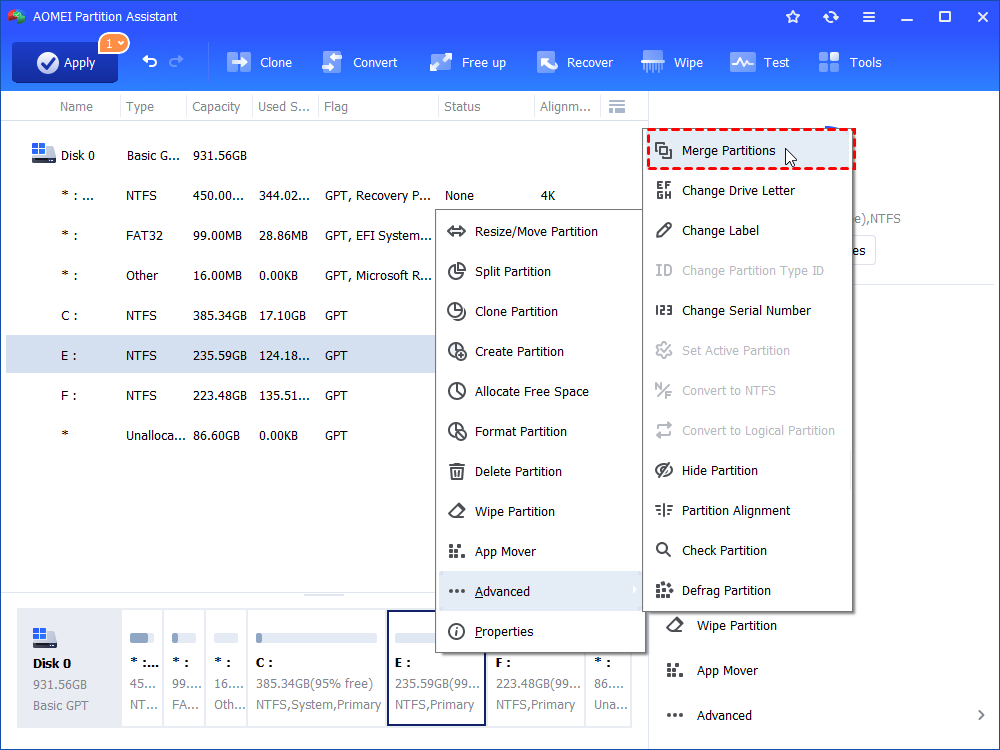The width and height of the screenshot is (1000, 750).
Task: Sort by Status column header
Action: (462, 107)
